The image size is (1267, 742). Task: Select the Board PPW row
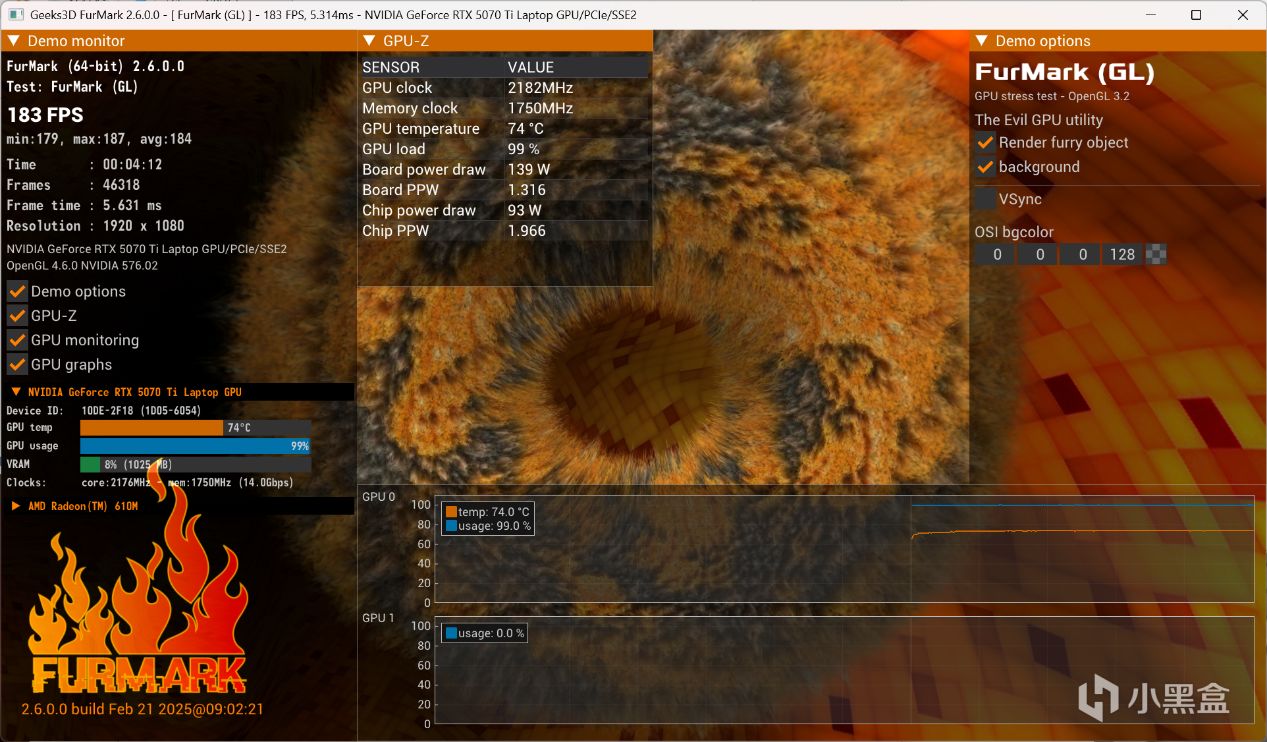pyautogui.click(x=505, y=190)
